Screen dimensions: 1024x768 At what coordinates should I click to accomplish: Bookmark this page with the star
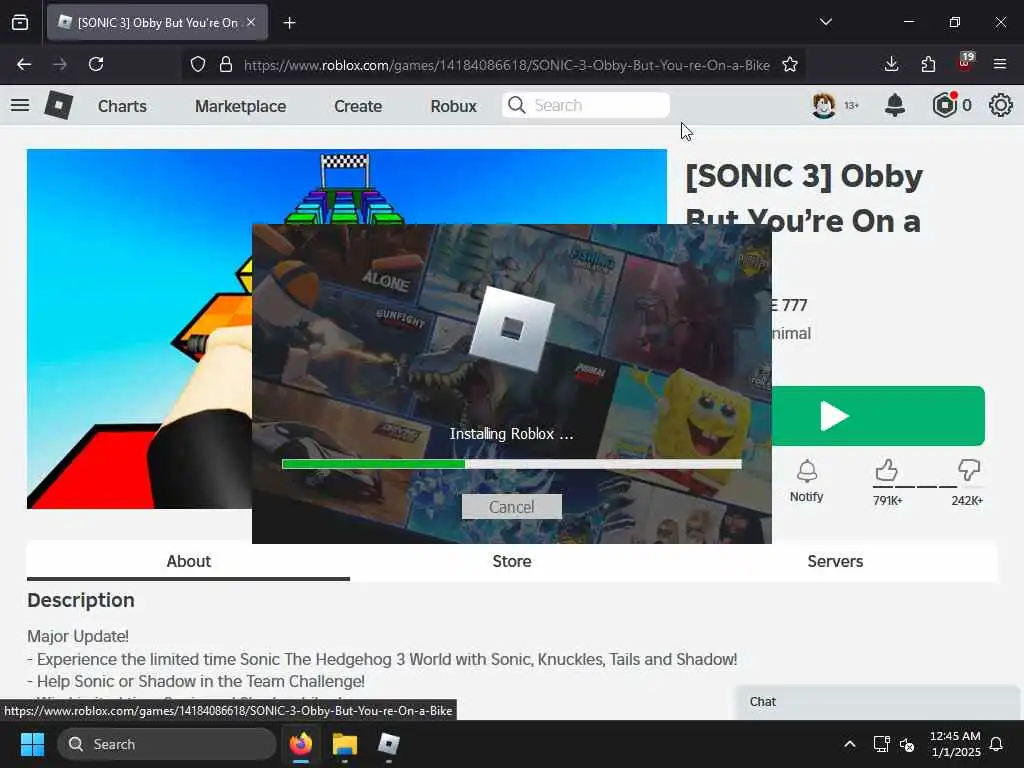(790, 64)
